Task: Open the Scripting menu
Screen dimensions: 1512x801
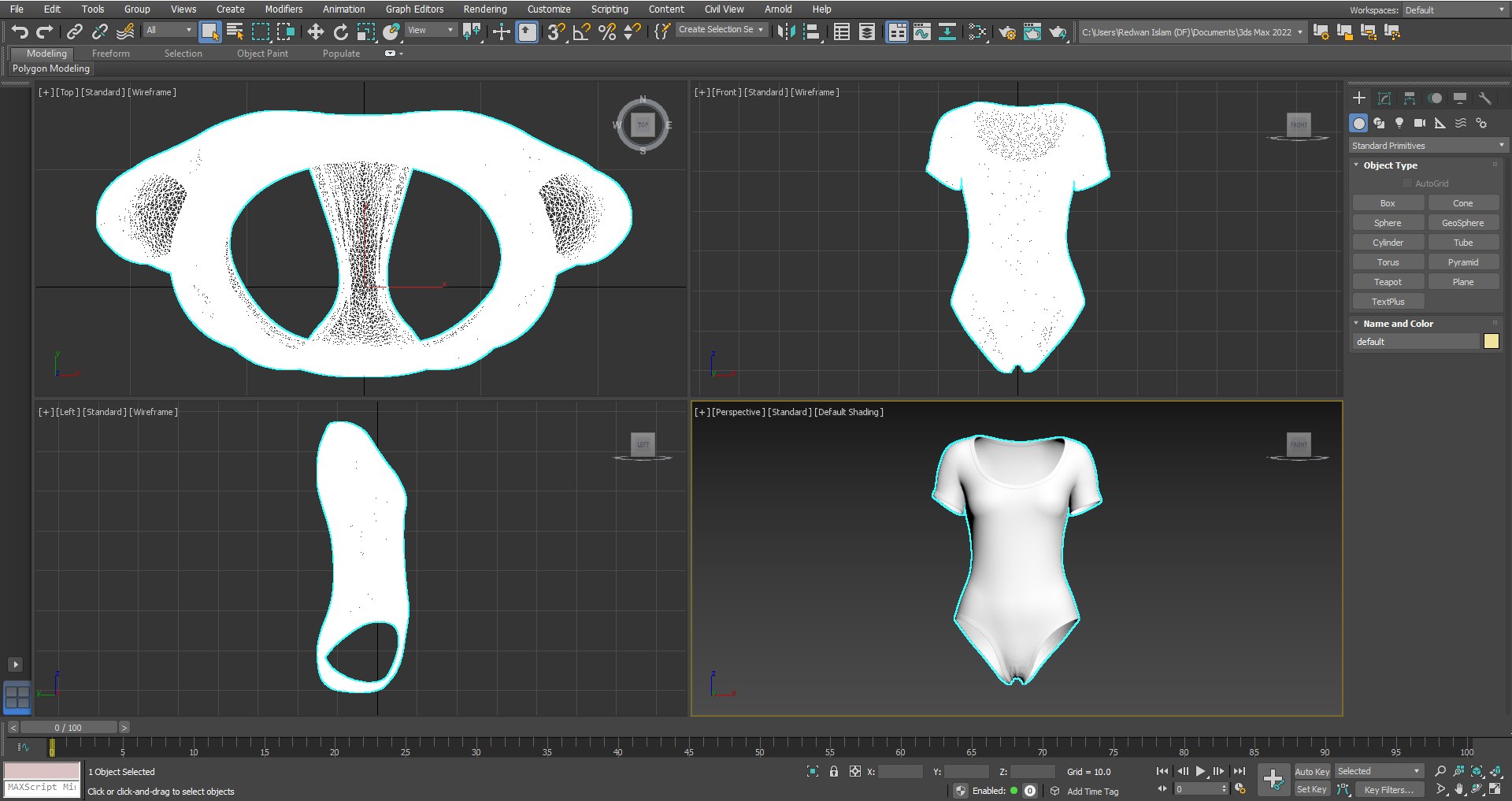Action: (x=610, y=9)
